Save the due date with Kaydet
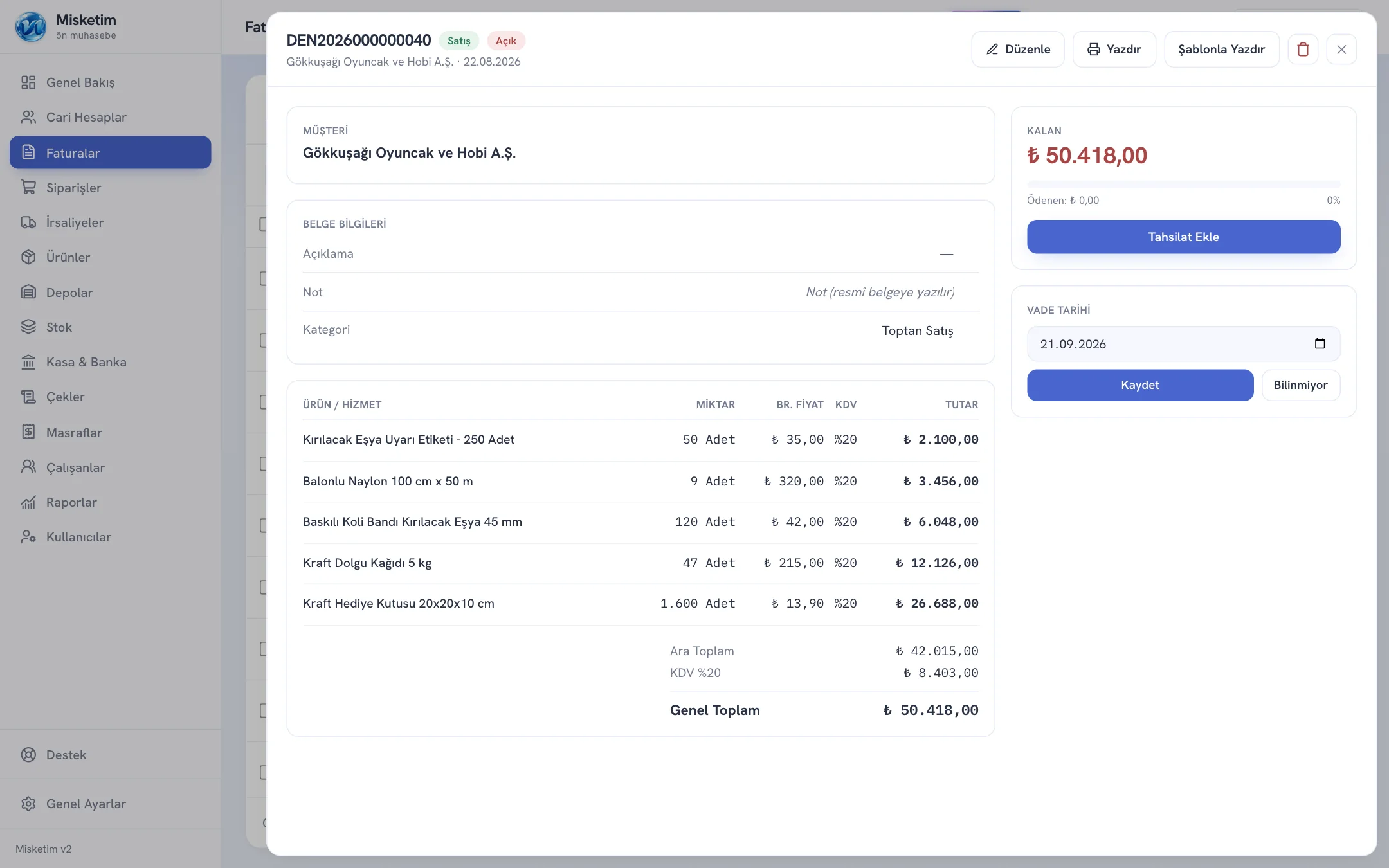 pos(1140,384)
